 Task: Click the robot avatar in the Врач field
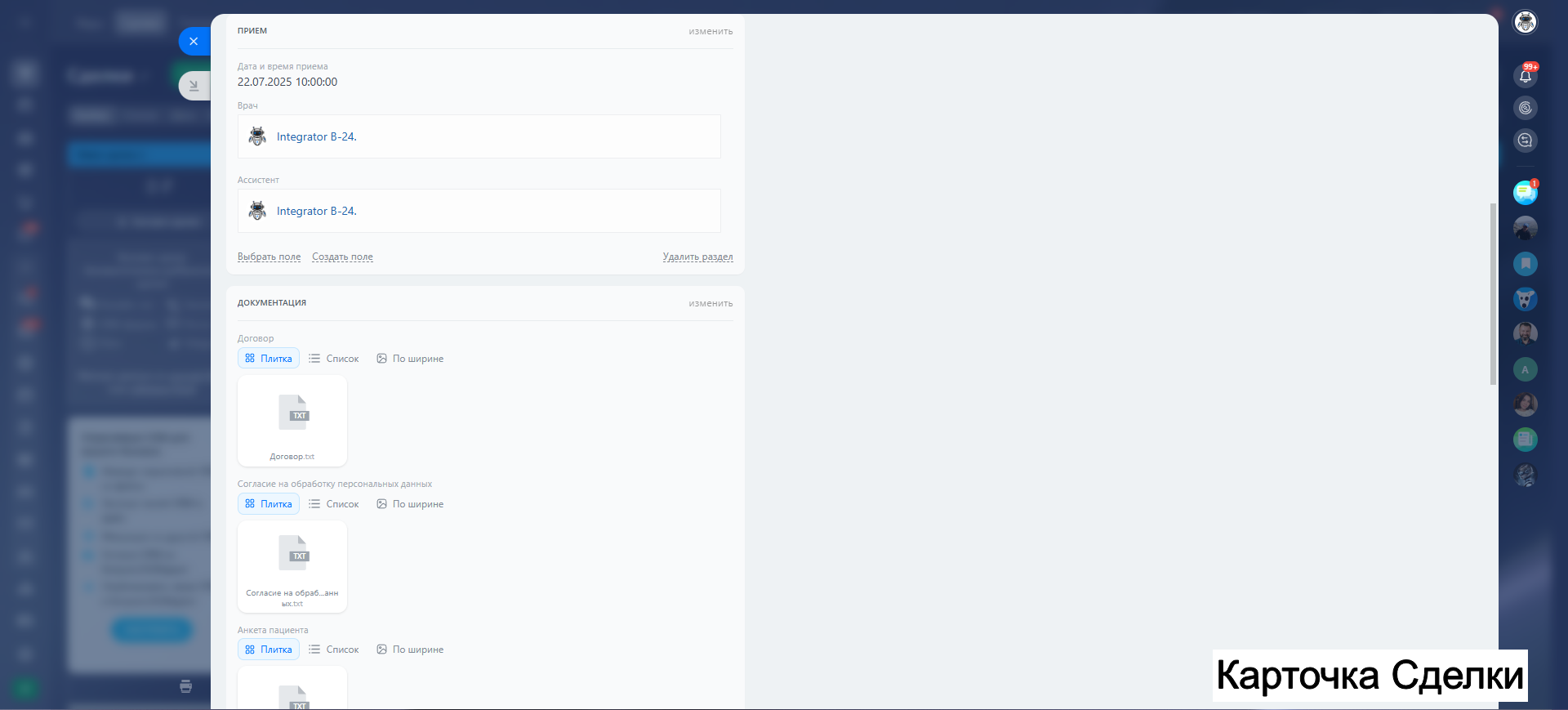[257, 136]
